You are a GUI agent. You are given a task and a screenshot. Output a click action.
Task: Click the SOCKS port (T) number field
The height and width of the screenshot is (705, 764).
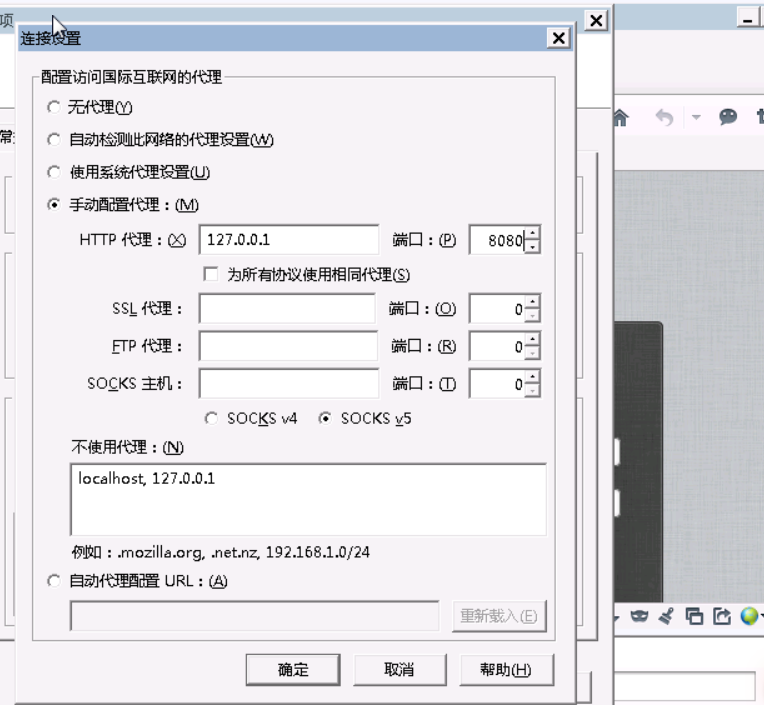click(x=497, y=384)
